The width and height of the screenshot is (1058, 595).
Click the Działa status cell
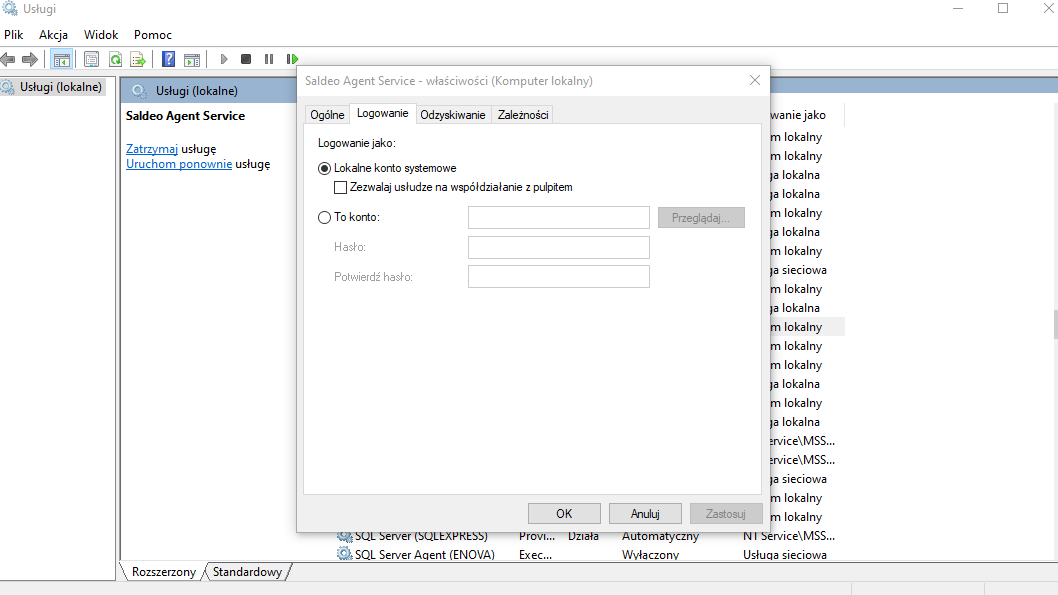pyautogui.click(x=584, y=536)
